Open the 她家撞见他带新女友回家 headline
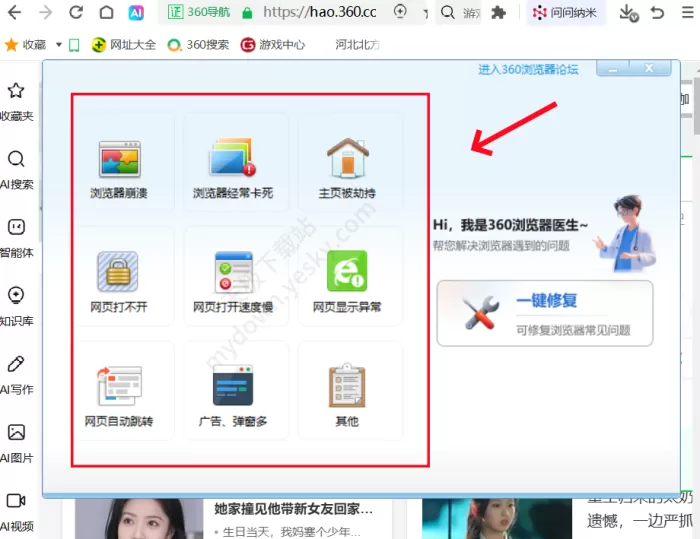700x539 pixels. [x=293, y=509]
